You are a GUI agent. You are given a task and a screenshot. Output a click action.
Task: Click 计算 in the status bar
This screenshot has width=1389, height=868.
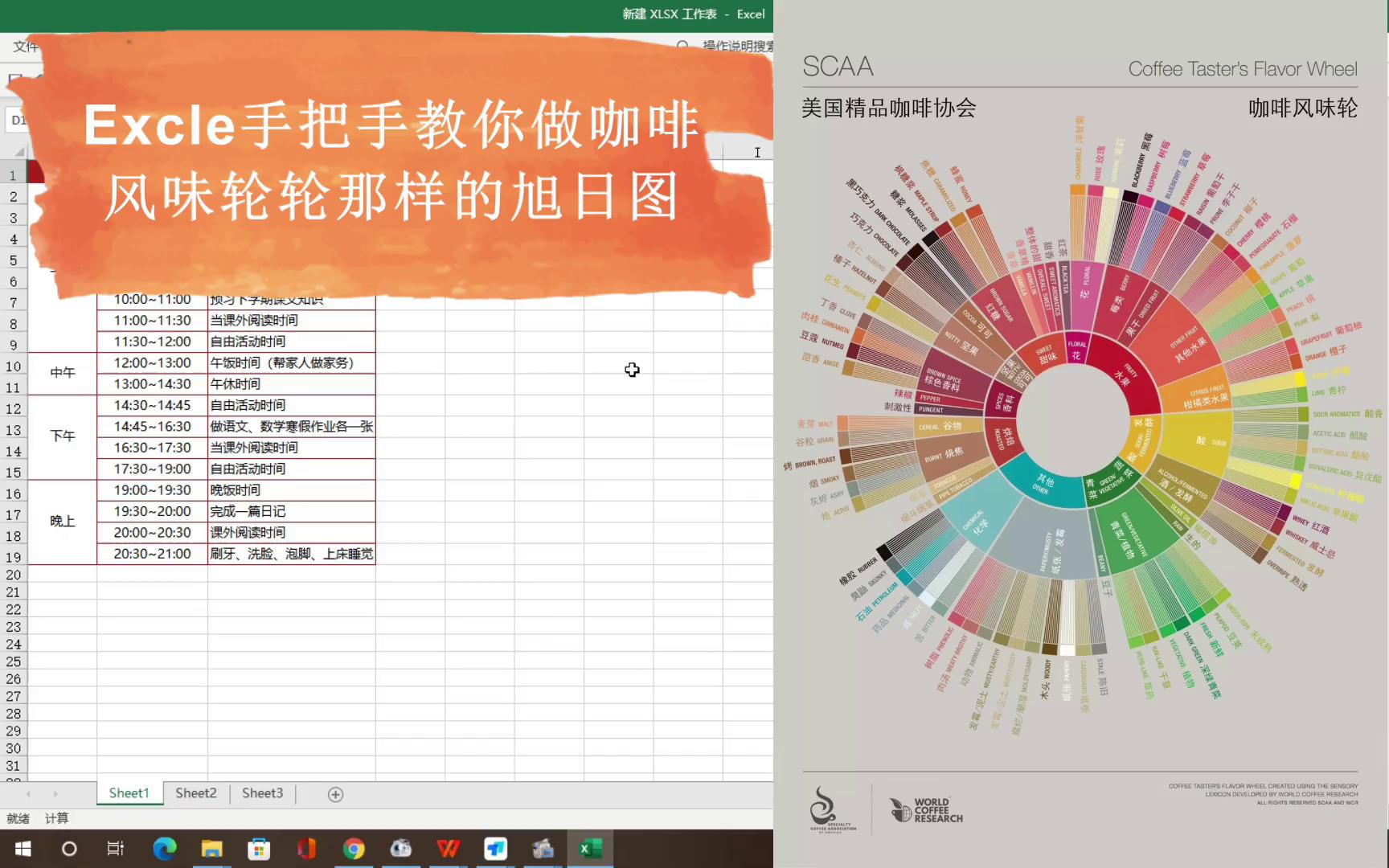[56, 818]
